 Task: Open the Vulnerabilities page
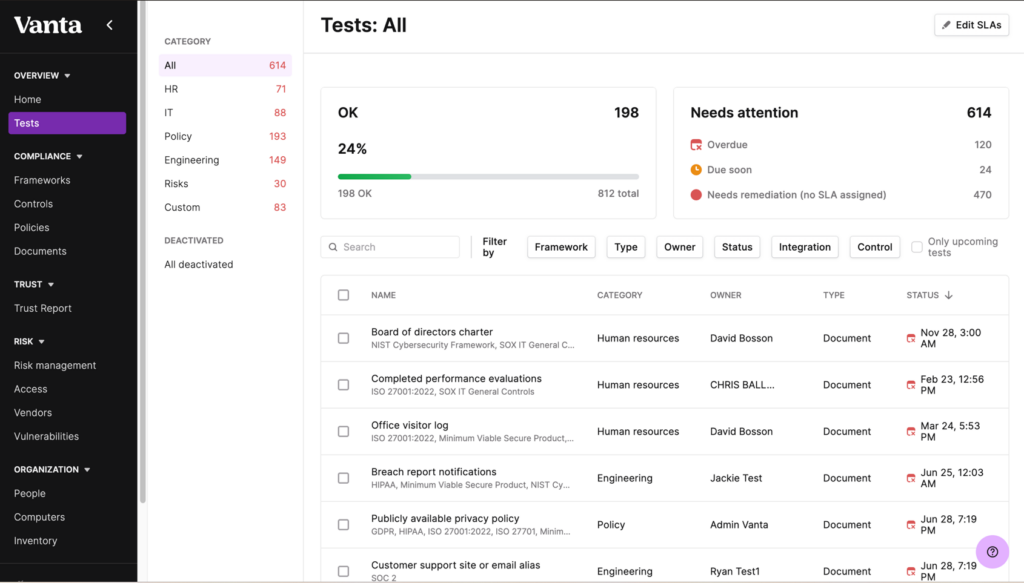click(49, 435)
